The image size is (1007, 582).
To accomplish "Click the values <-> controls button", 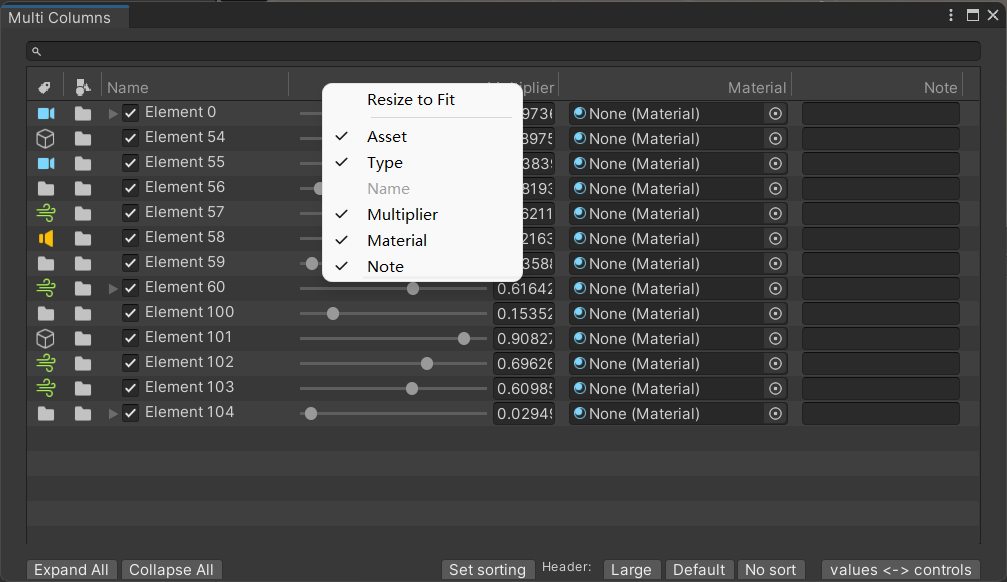I will pos(901,570).
